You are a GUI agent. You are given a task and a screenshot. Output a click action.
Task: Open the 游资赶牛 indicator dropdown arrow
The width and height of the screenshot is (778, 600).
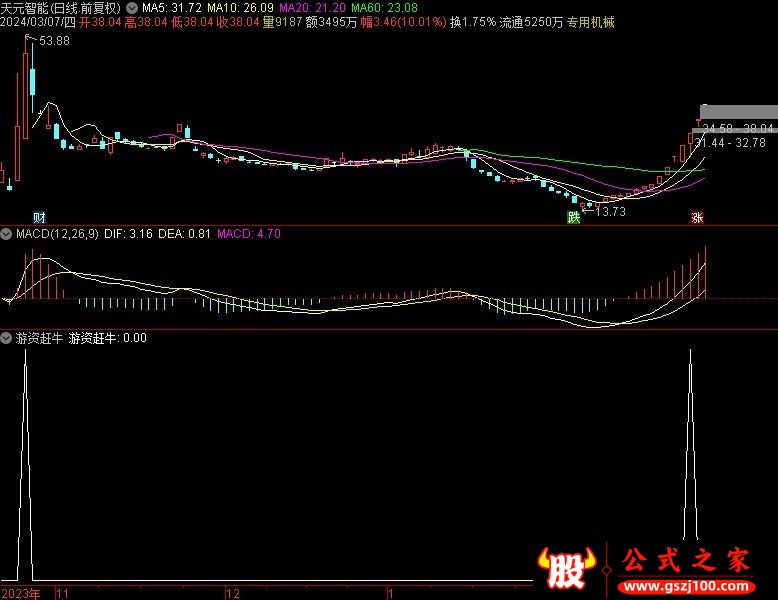7,338
